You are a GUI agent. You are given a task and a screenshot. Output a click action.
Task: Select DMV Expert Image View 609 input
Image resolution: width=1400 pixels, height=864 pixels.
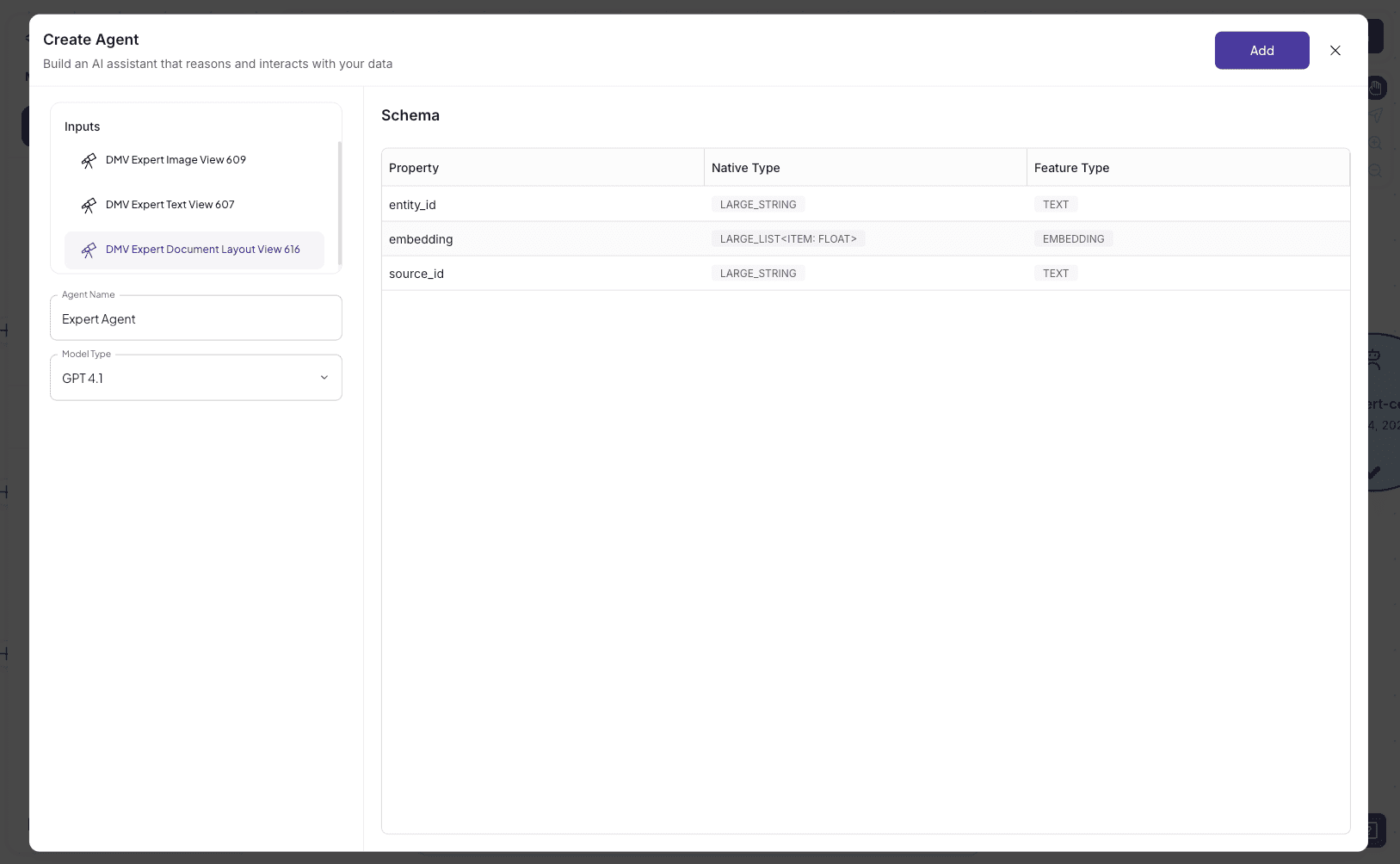[x=194, y=160]
